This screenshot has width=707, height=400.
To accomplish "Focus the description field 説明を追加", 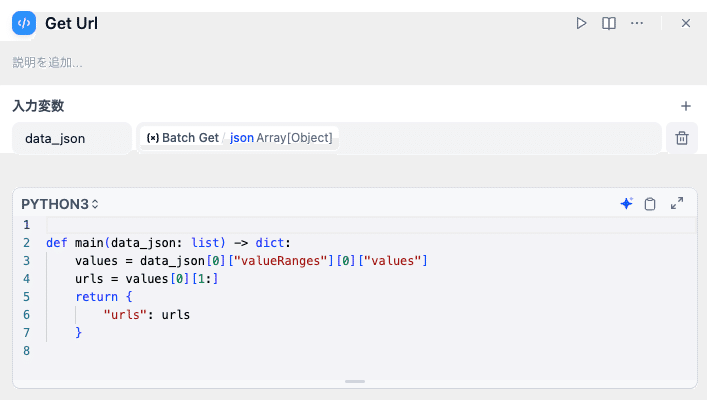I will pos(48,62).
